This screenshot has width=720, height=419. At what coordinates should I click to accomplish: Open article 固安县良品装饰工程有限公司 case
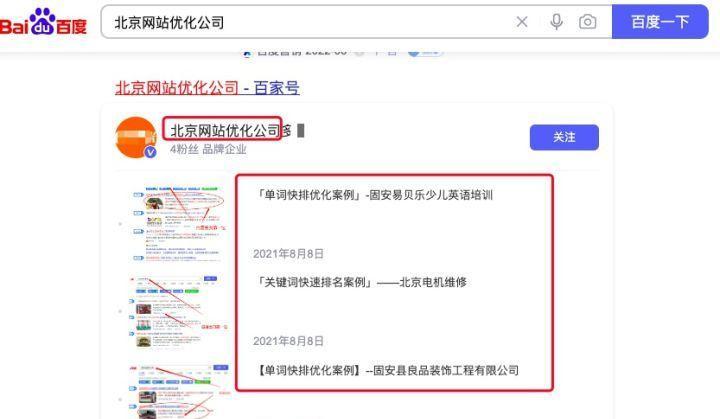(x=387, y=370)
